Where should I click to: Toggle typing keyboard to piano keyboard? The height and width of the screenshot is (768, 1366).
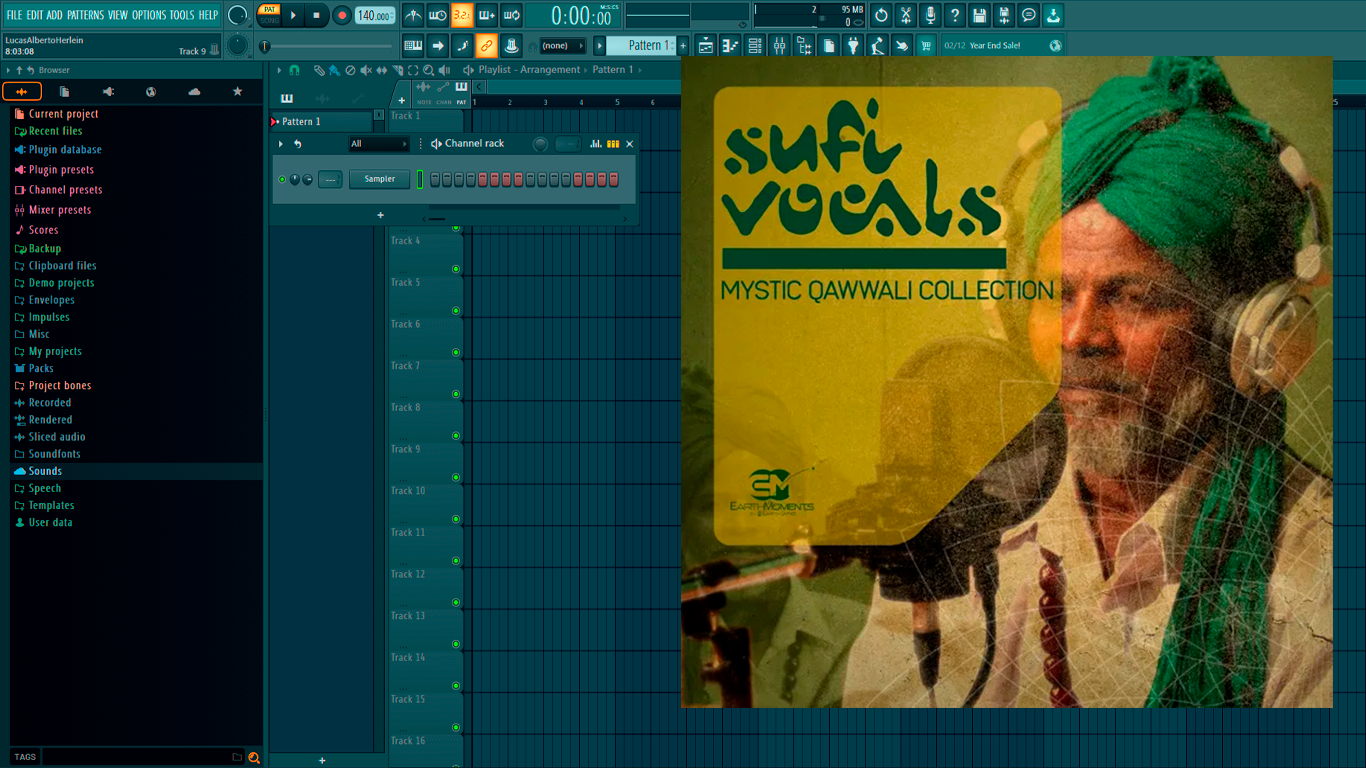coord(413,45)
